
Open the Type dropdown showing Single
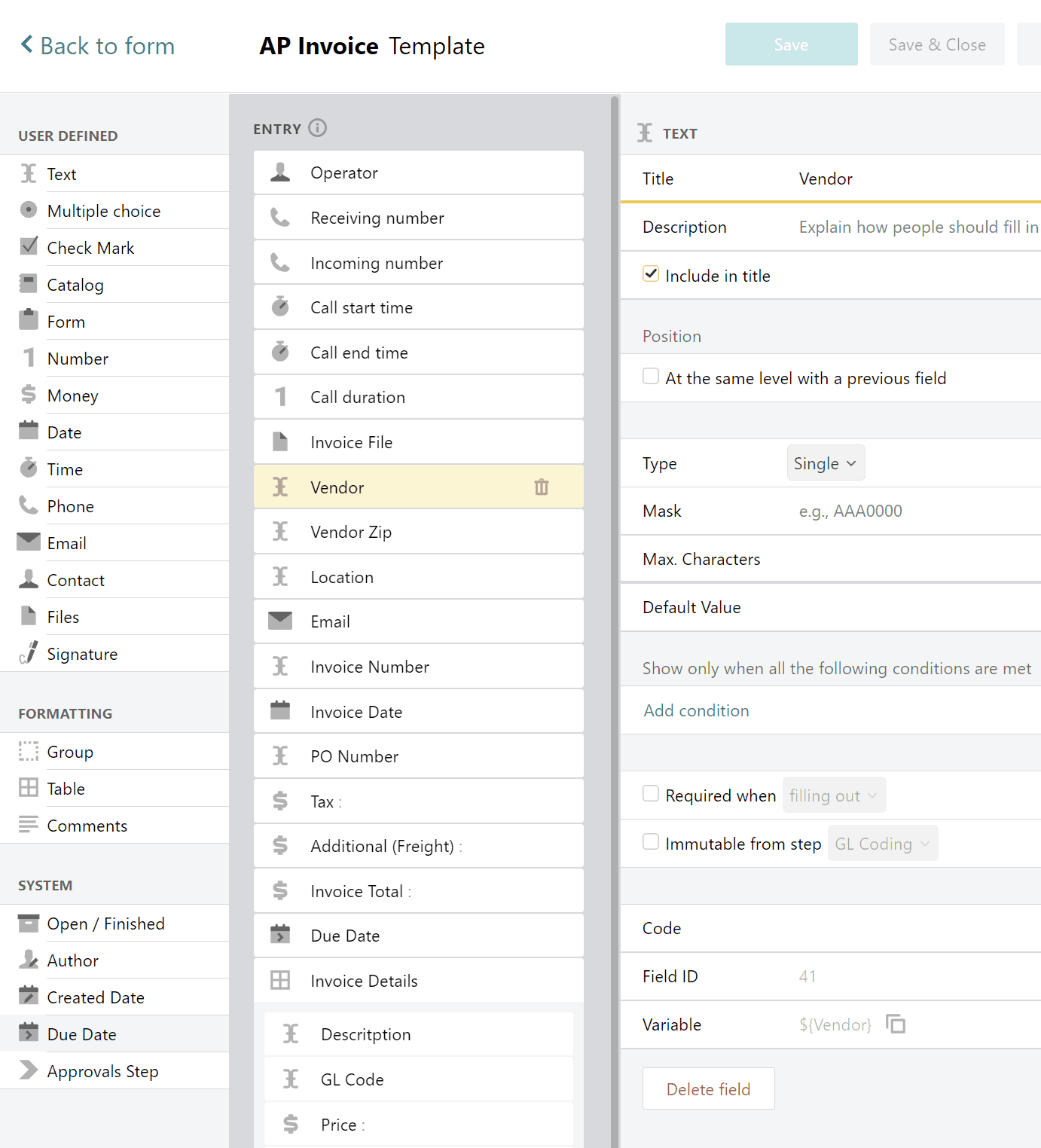point(825,463)
